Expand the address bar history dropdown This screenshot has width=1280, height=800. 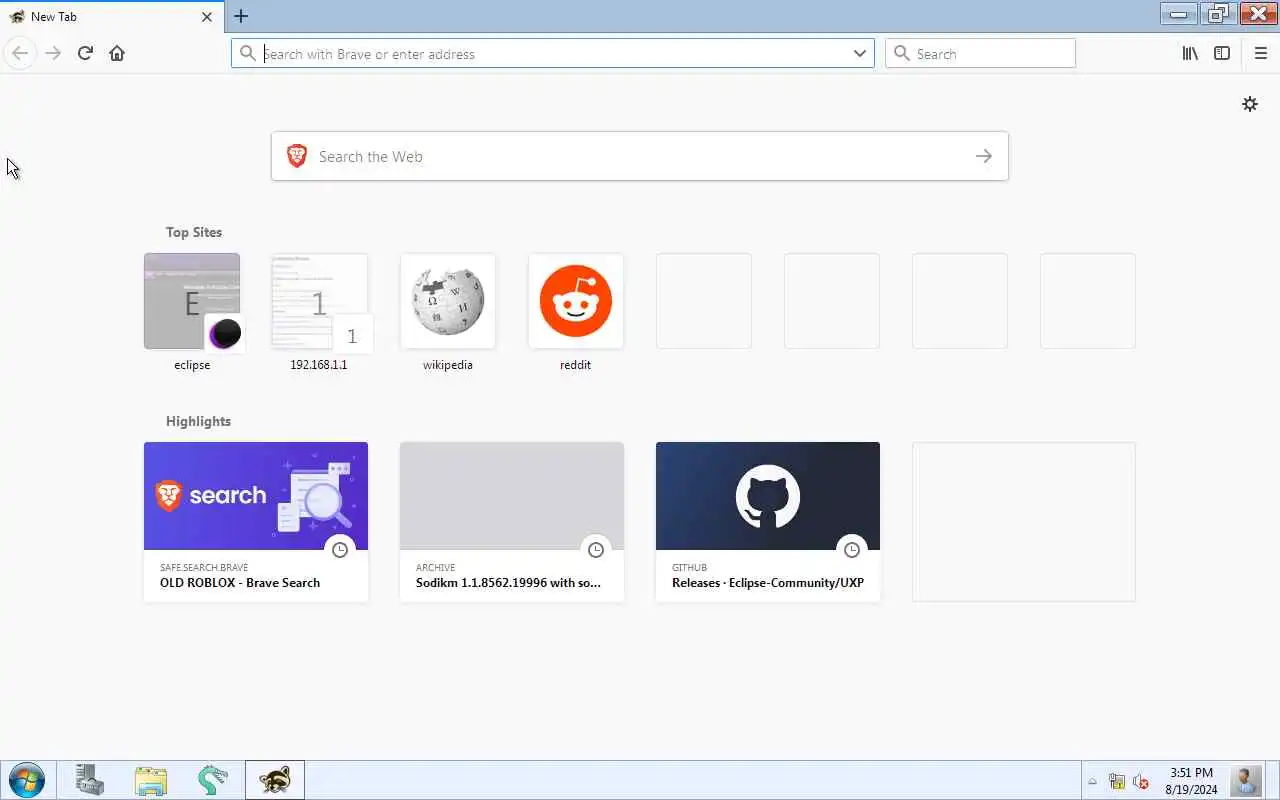click(x=859, y=53)
